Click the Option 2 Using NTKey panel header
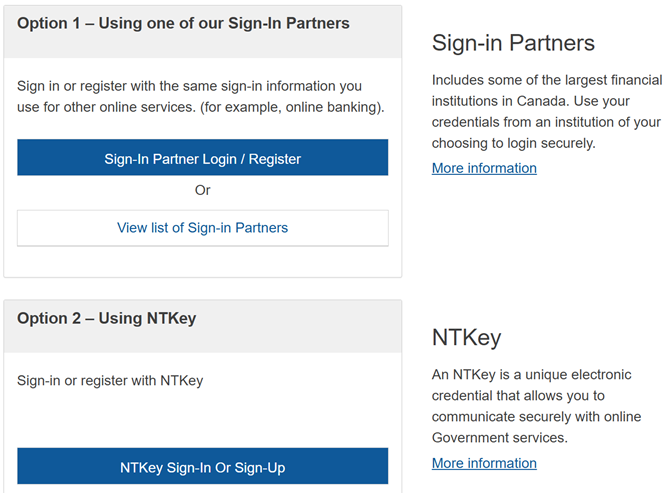Screen dimensions: 672x493 [x=106, y=319]
